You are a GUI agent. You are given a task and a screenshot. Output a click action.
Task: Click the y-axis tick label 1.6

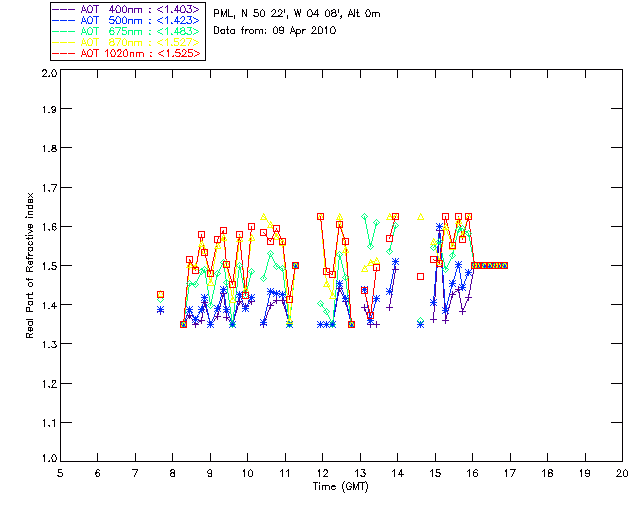pos(49,227)
